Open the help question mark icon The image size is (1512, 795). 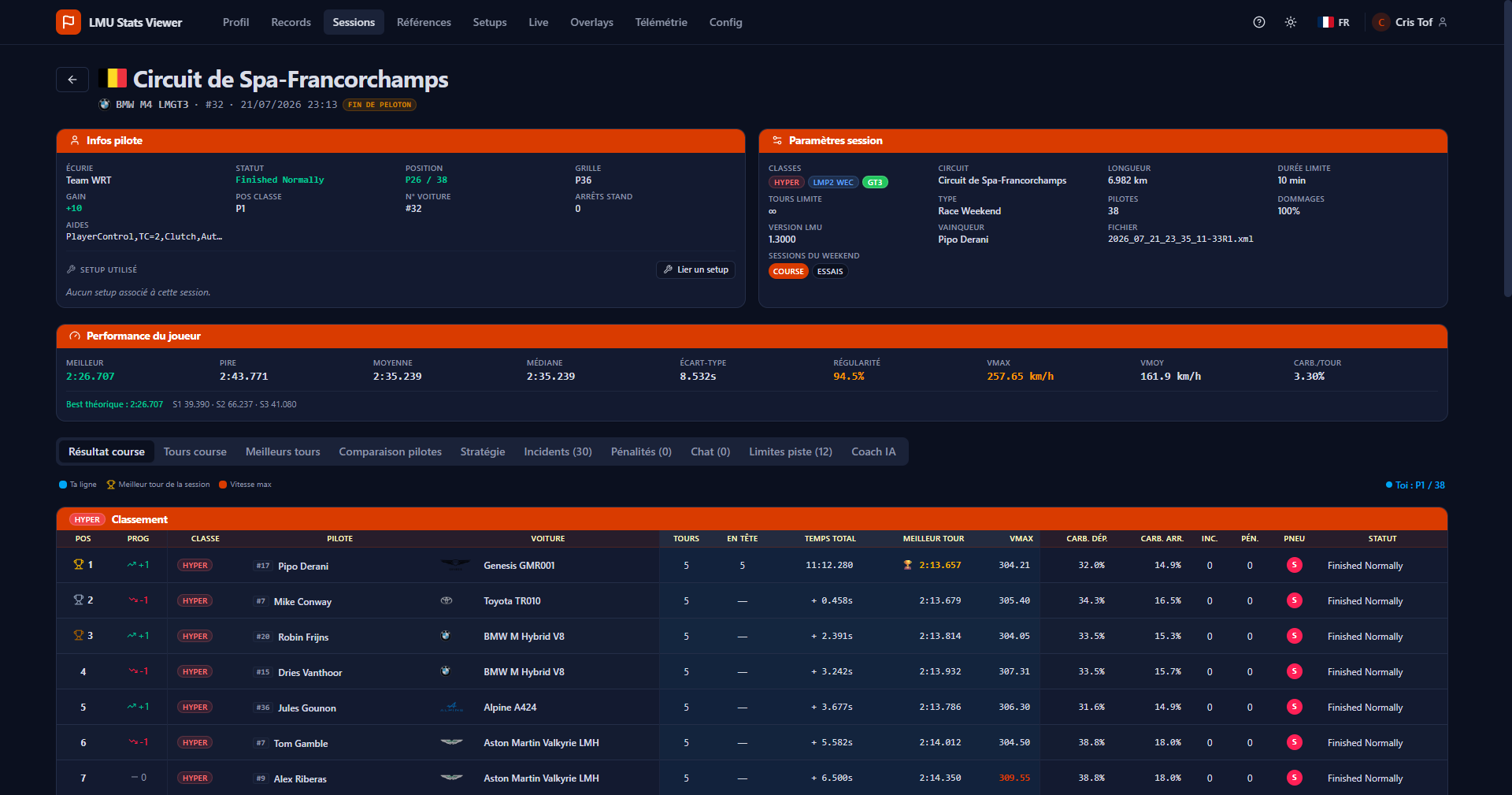1259,22
